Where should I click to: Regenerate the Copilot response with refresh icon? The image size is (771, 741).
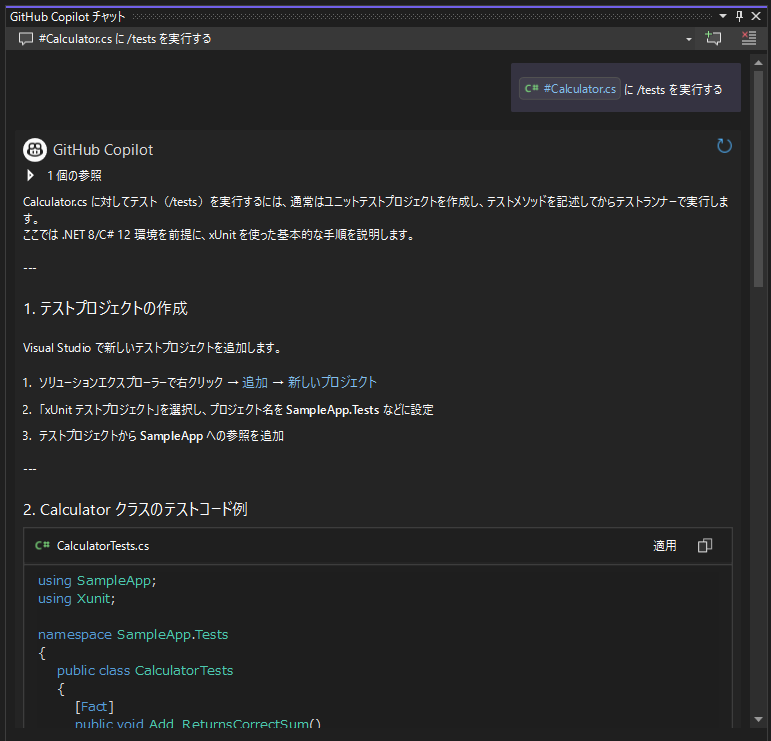point(724,146)
